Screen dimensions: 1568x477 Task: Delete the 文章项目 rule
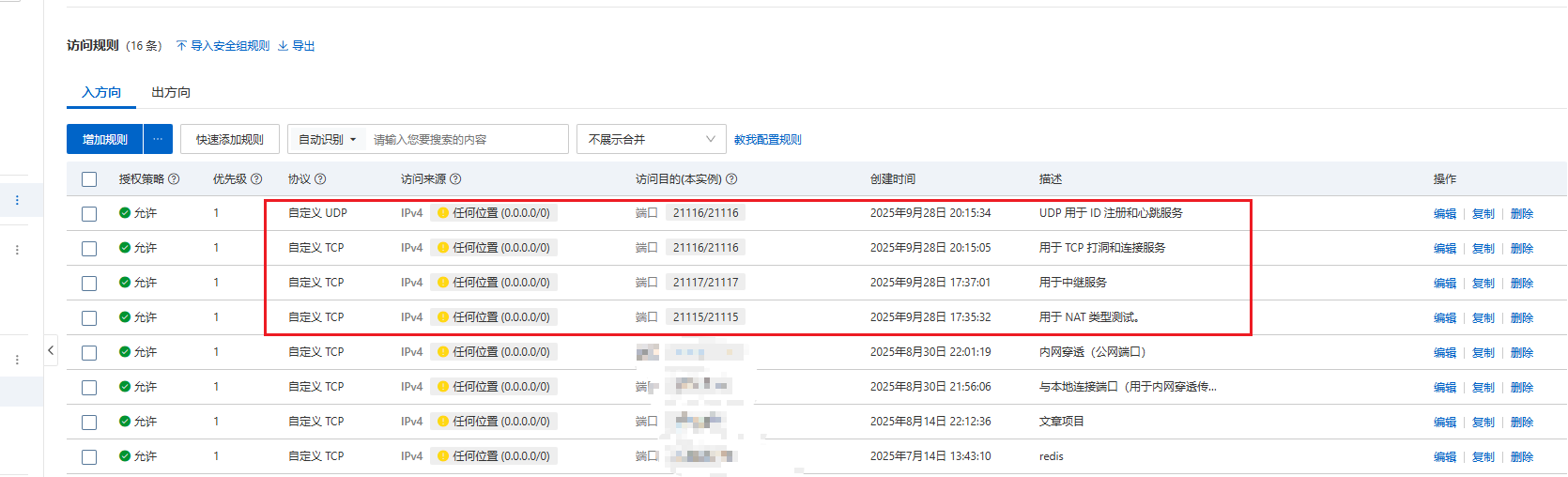(x=1522, y=423)
